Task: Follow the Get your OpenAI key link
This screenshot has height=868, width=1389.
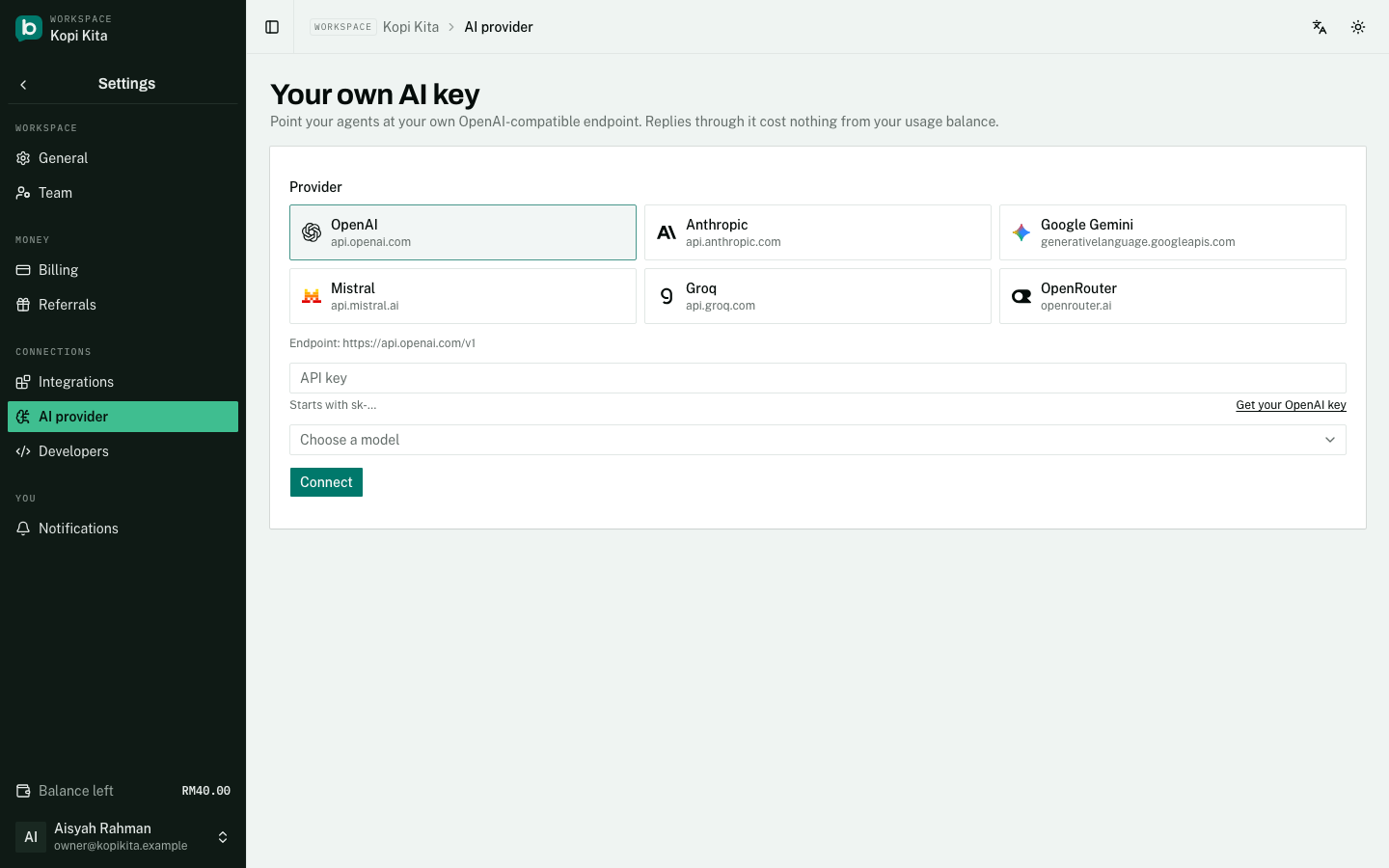Action: (x=1291, y=405)
